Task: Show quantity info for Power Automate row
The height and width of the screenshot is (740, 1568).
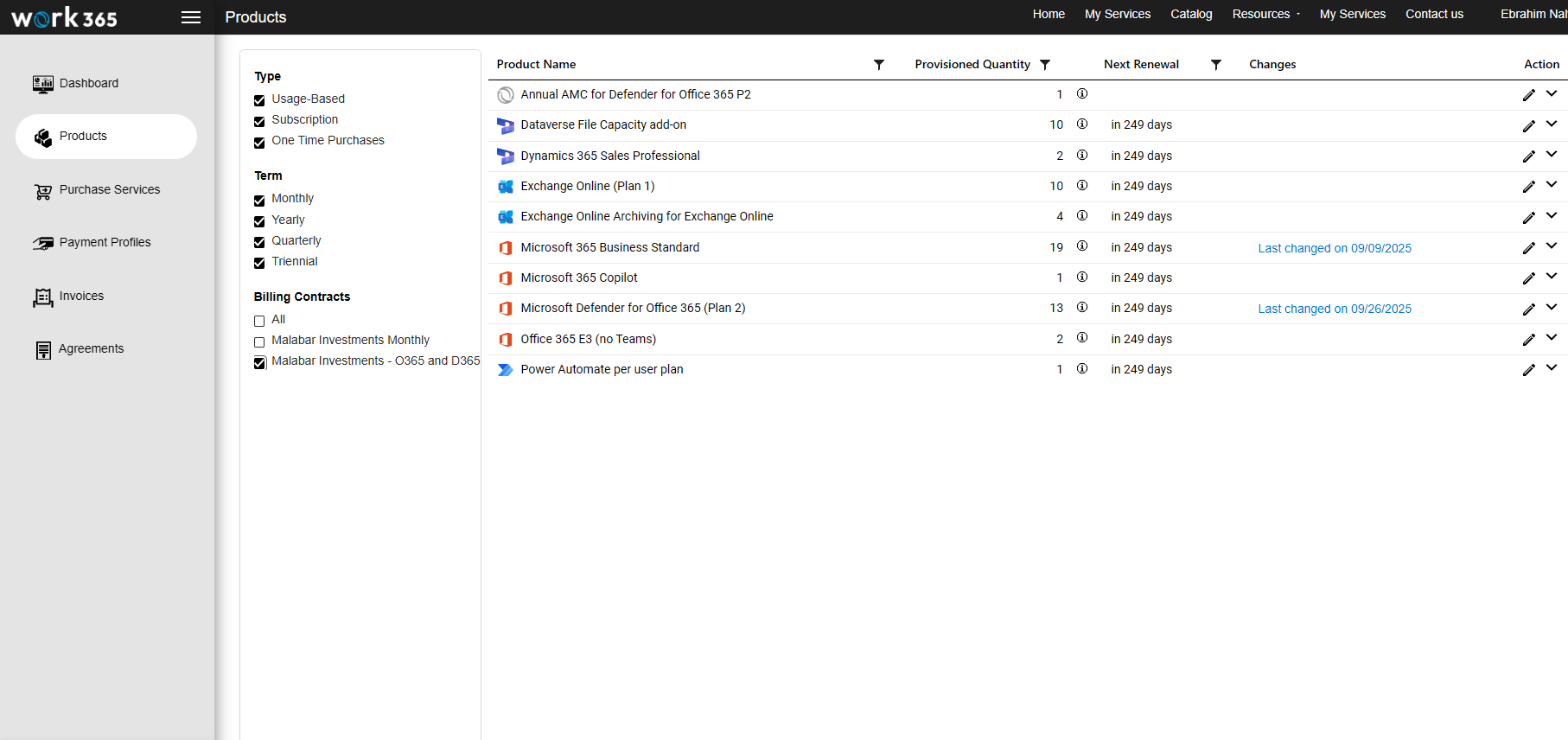Action: (1082, 368)
